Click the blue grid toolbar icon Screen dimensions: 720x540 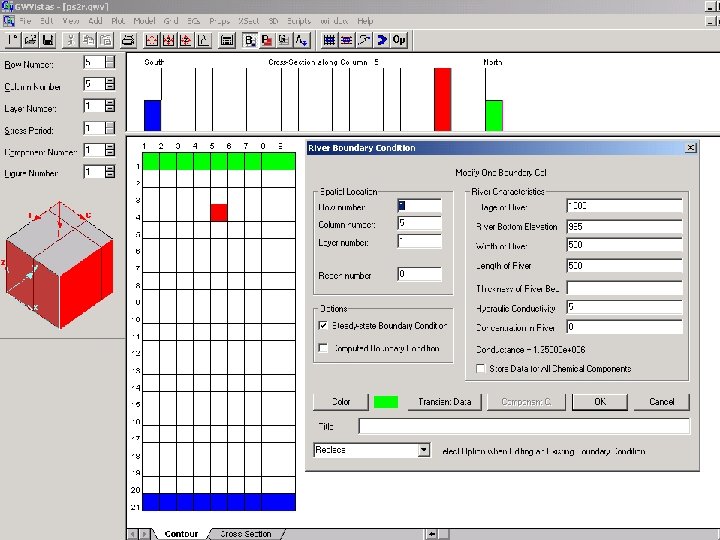point(329,40)
